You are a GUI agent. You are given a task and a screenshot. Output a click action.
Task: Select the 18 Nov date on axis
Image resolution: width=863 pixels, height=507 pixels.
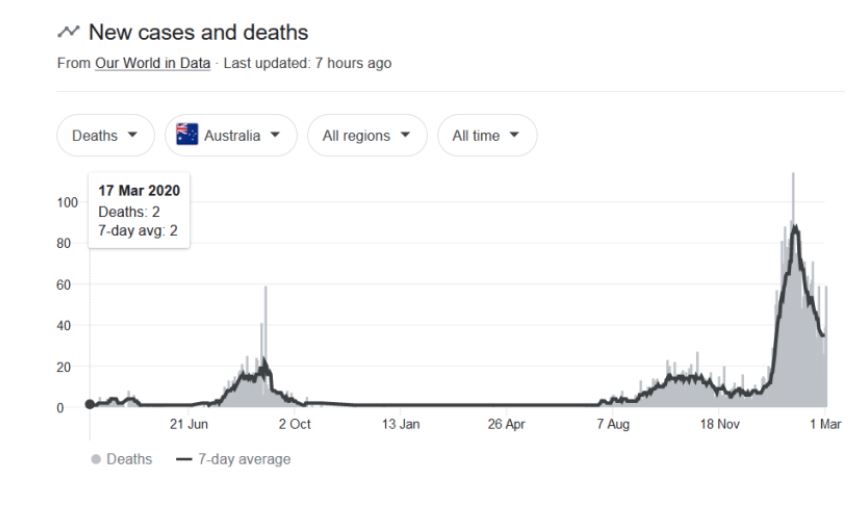click(x=719, y=425)
